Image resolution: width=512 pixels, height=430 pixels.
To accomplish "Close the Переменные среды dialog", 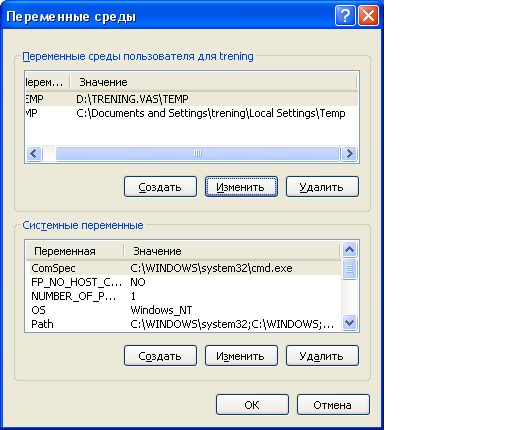I will coord(368,15).
